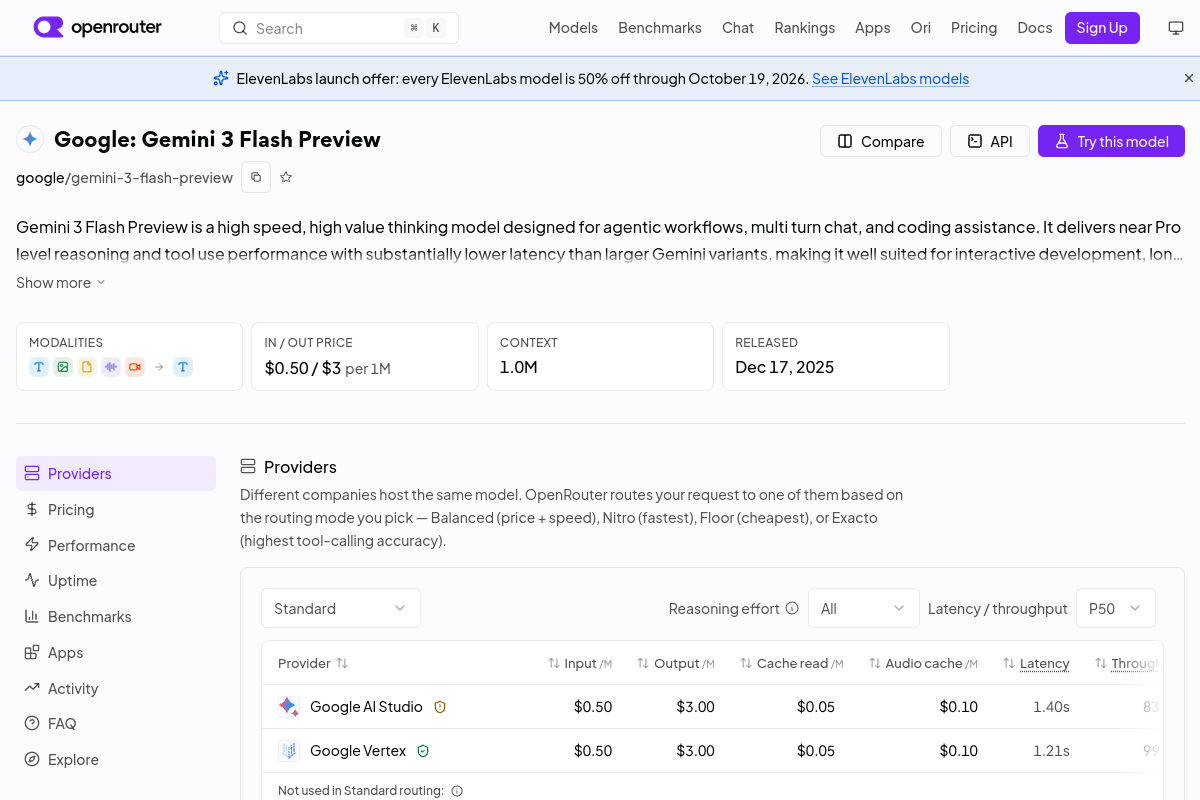Select Pricing in the sidebar

(x=116, y=509)
